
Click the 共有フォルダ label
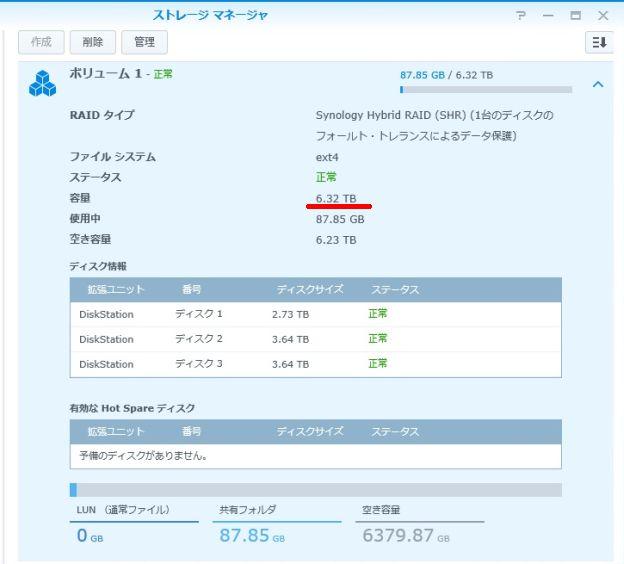pos(248,510)
